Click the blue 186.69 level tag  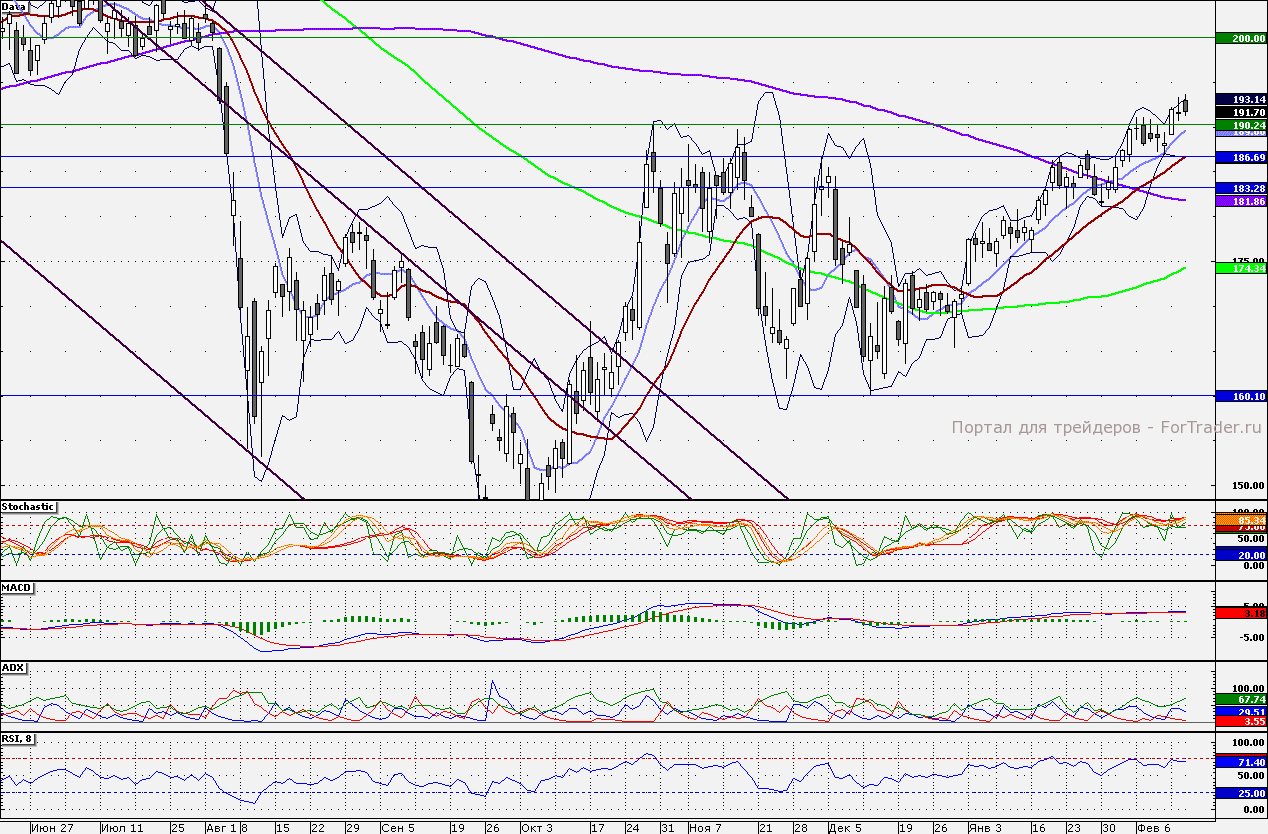(x=1241, y=158)
